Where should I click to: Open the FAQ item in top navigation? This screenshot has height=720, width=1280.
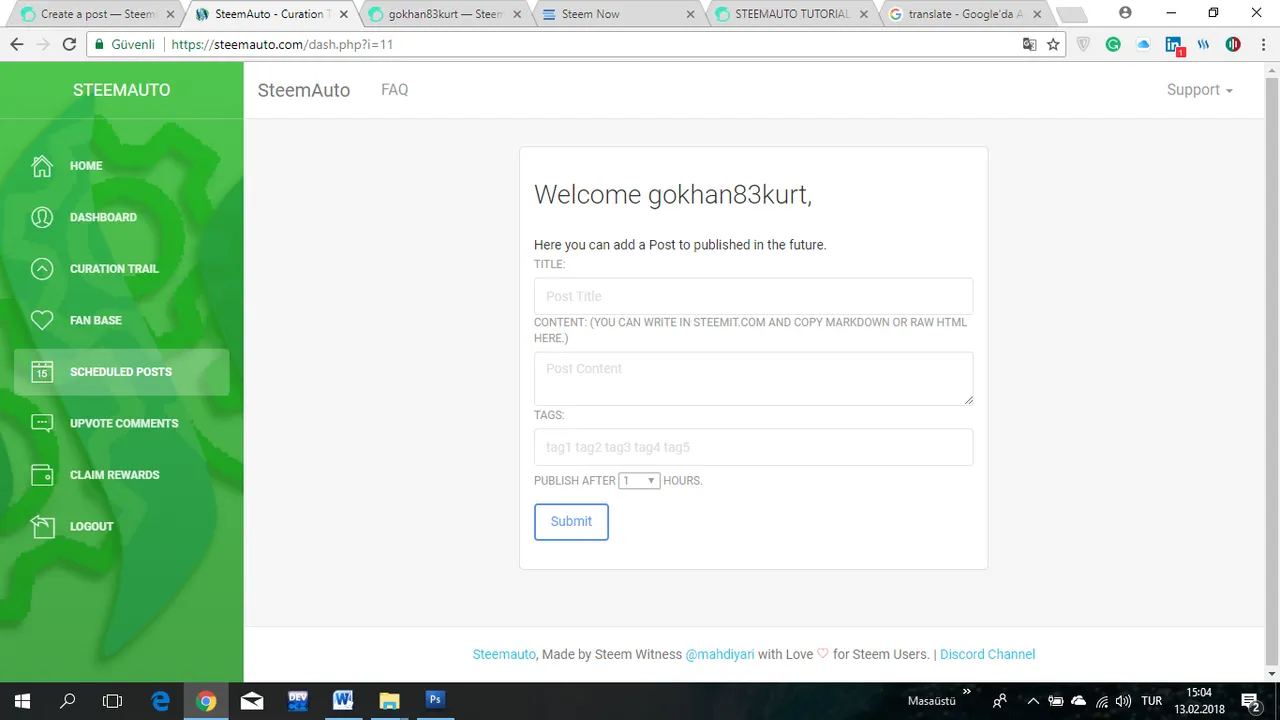click(395, 90)
